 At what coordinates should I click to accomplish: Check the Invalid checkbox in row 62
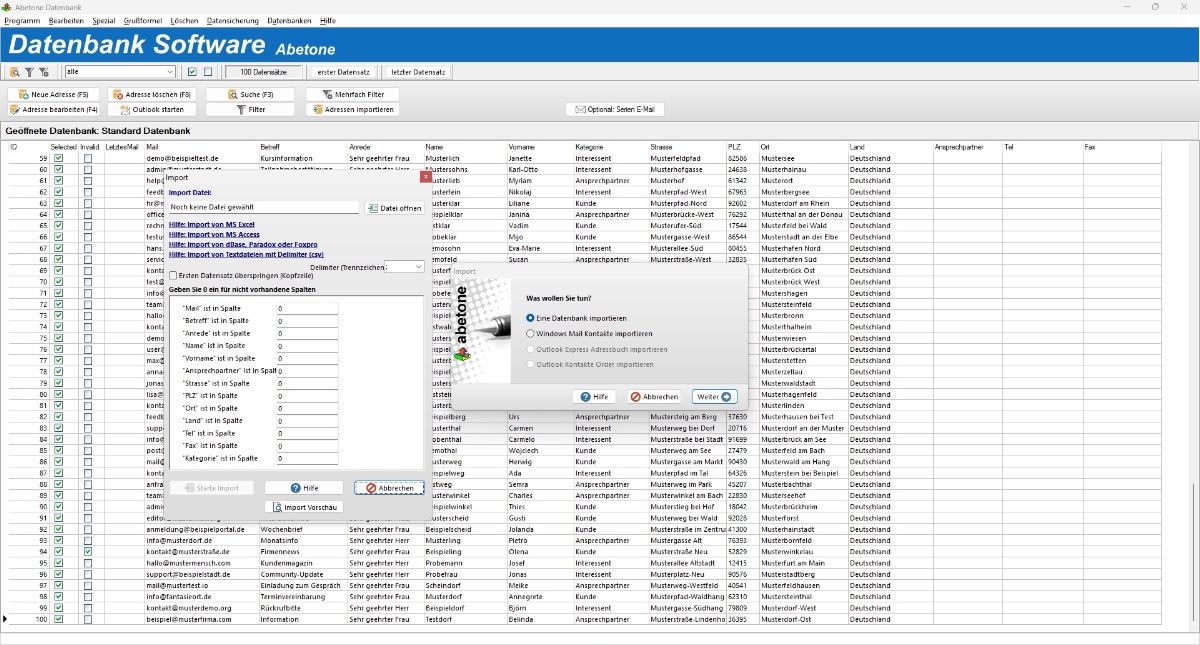[88, 192]
